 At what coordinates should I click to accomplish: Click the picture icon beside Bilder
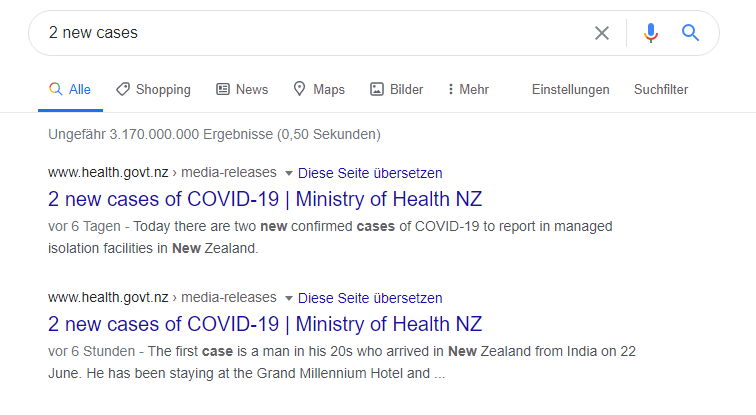click(x=377, y=89)
